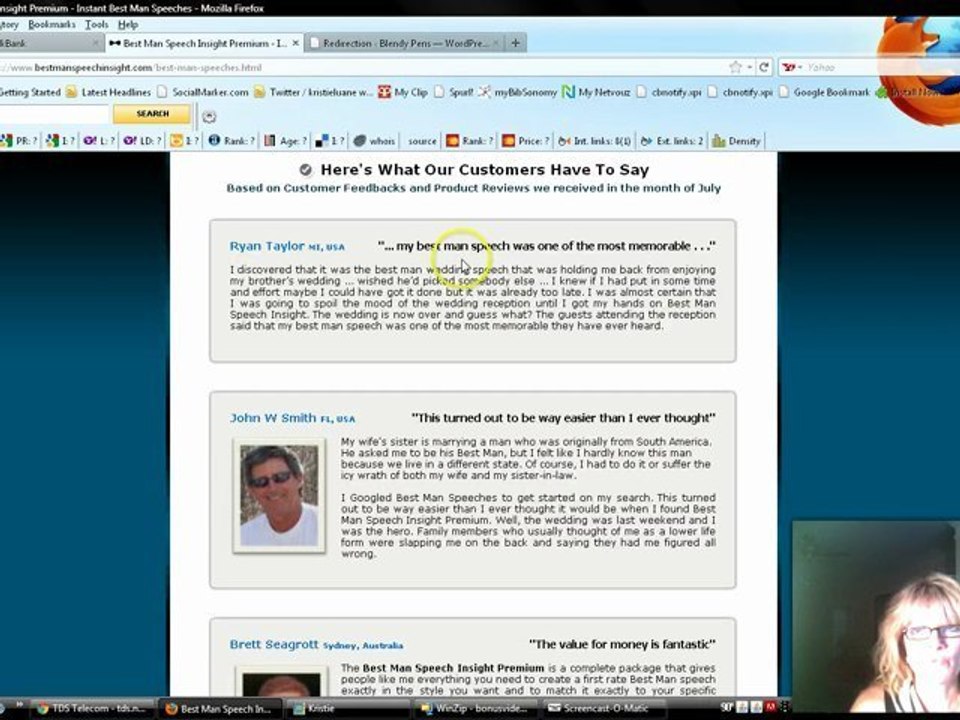This screenshot has height=720, width=960.
Task: Open a new tab with the plus button
Action: (x=516, y=43)
